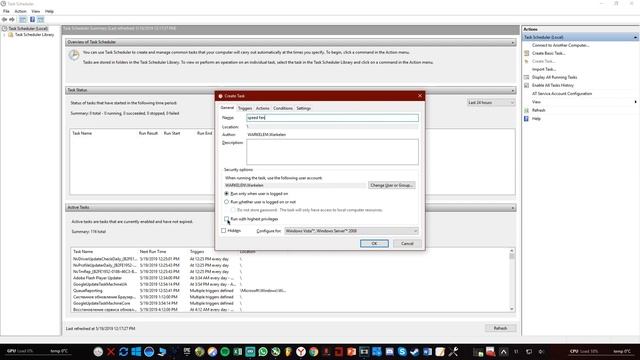
Task: Select the General tab
Action: point(227,108)
